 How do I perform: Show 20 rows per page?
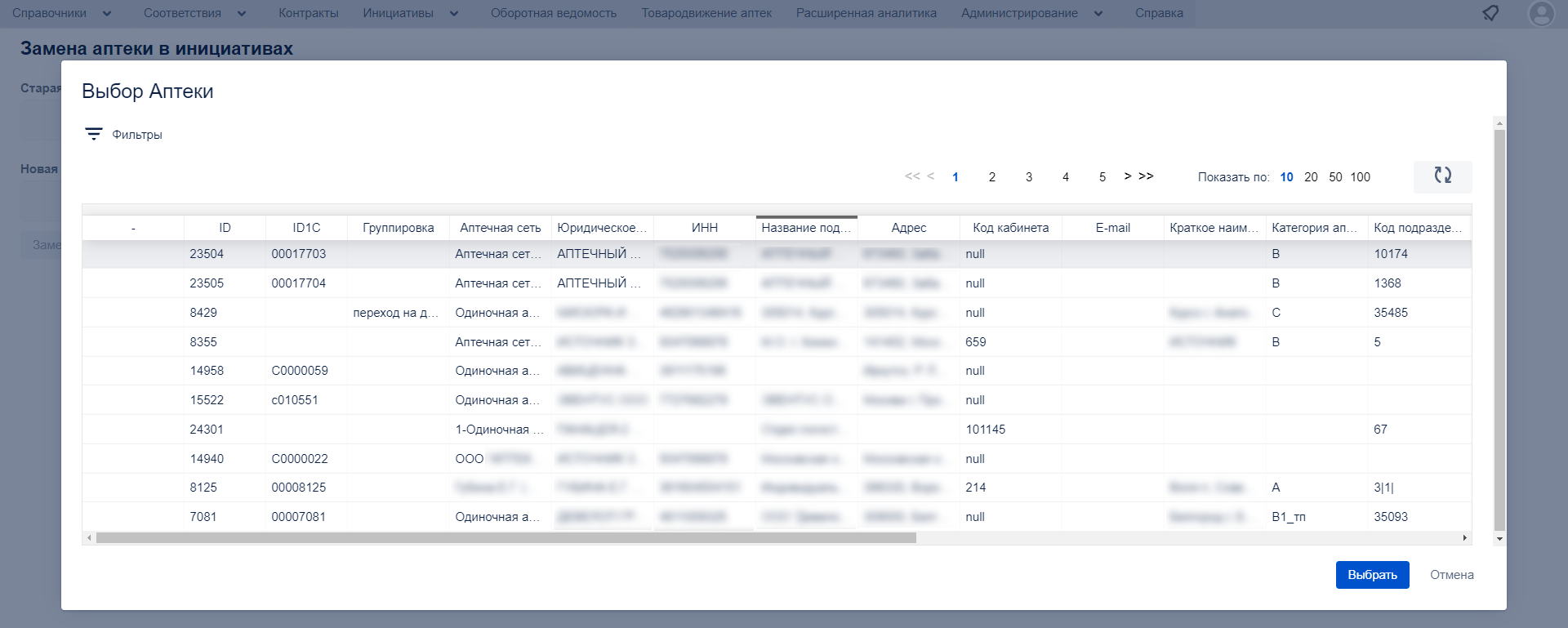1311,177
